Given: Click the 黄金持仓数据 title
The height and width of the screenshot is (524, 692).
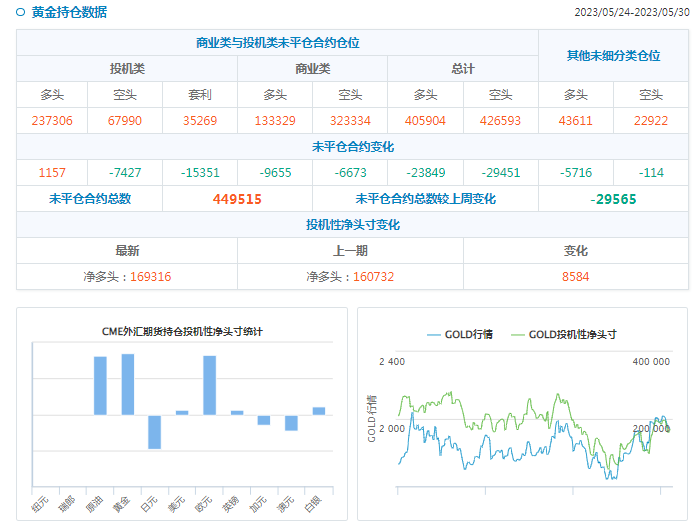Looking at the screenshot, I should click(x=69, y=13).
